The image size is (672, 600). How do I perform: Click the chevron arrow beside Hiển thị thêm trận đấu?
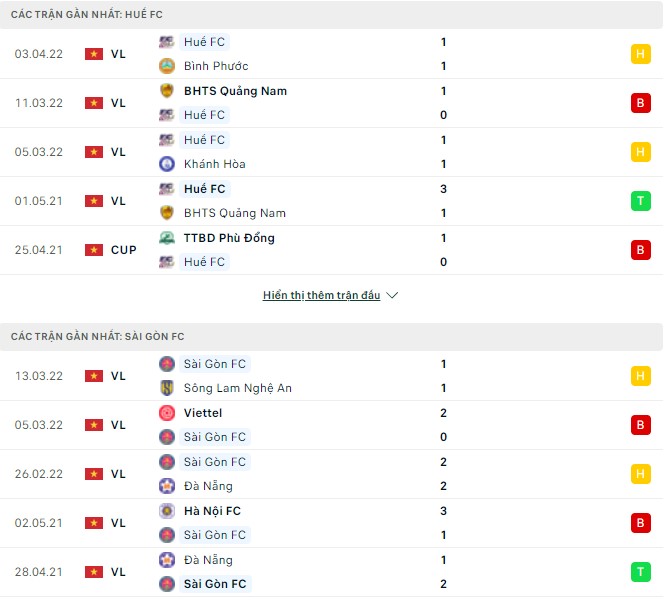tap(392, 296)
